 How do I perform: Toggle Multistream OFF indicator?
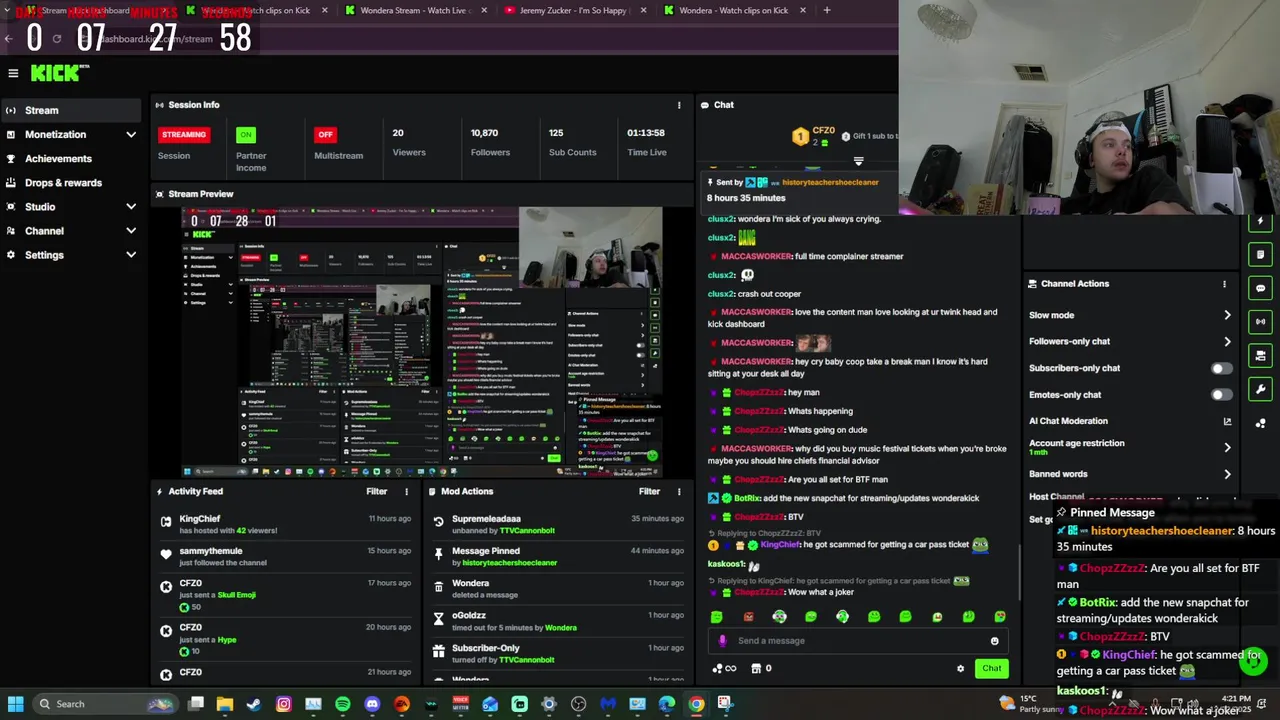pos(325,135)
